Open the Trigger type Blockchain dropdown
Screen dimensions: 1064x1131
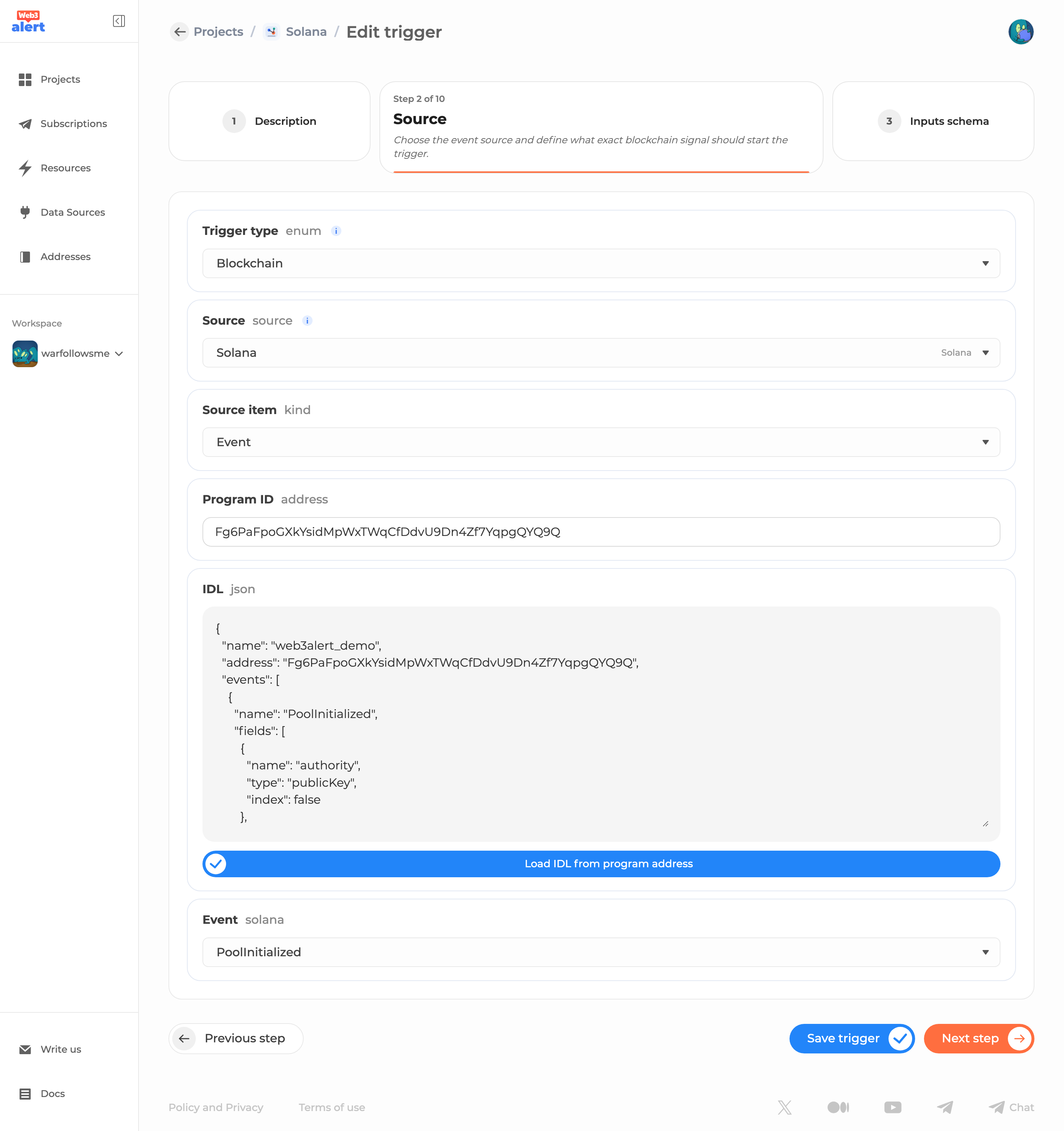tap(601, 263)
